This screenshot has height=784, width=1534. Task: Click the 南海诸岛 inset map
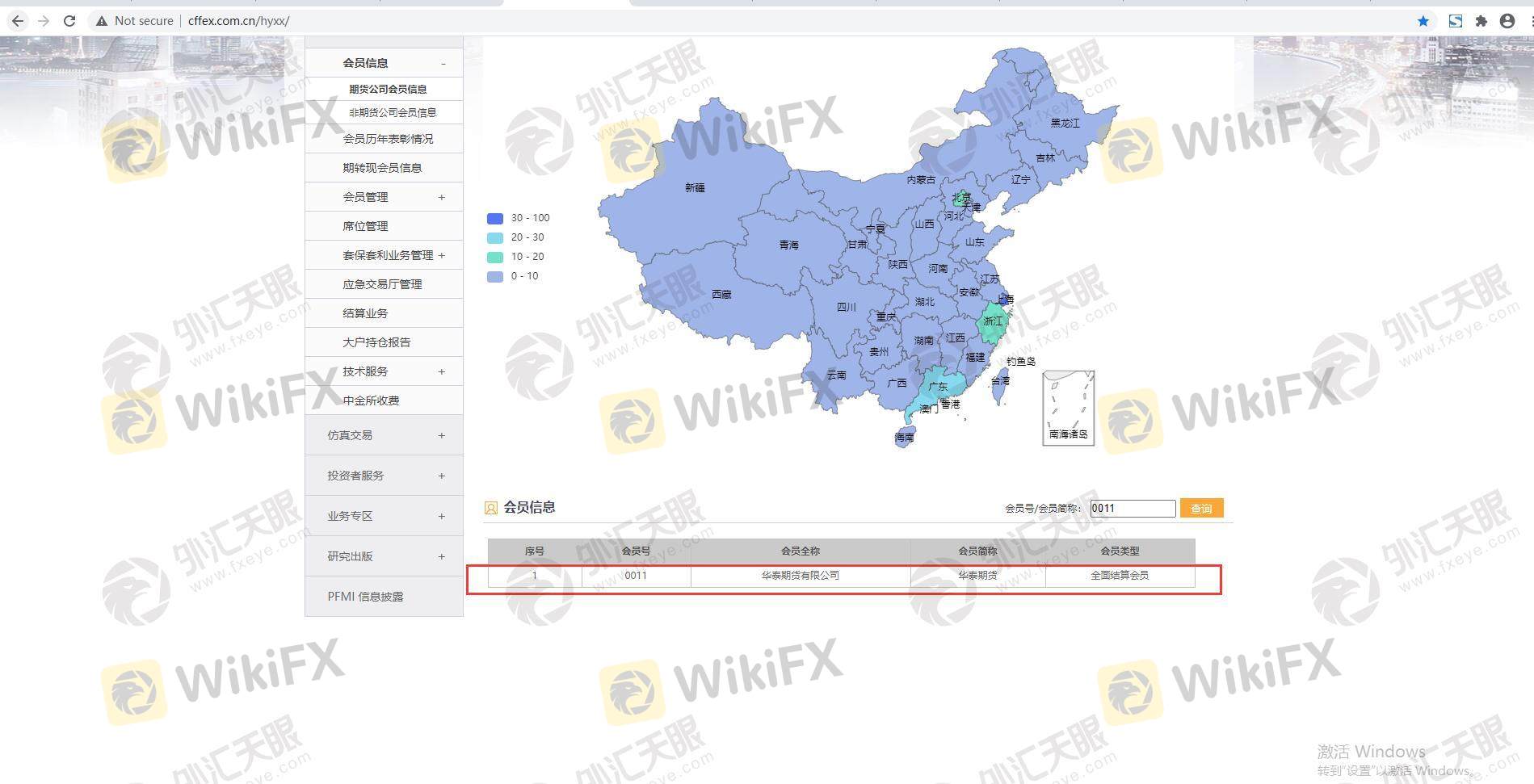(x=1068, y=408)
